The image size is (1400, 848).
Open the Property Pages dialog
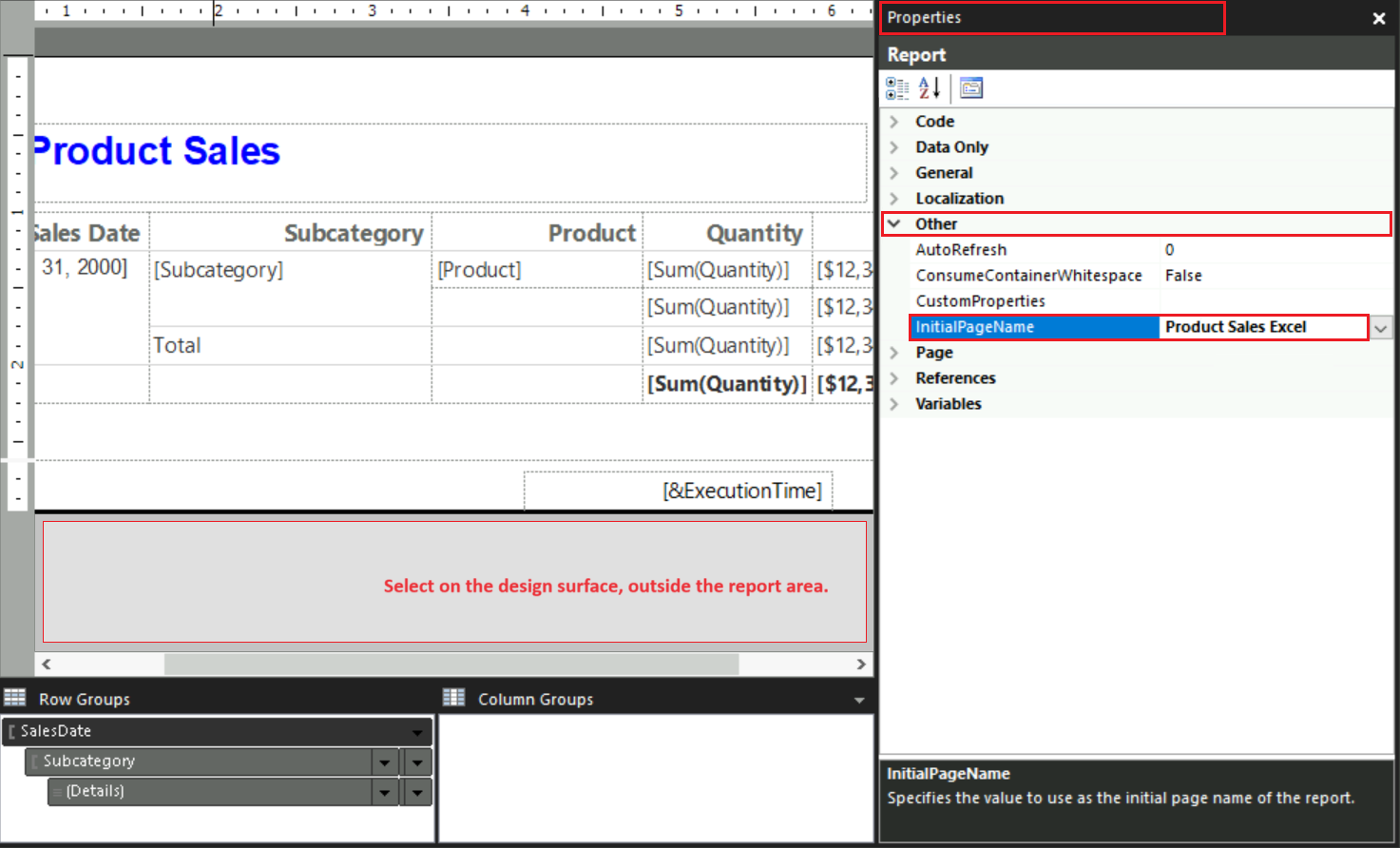[970, 87]
